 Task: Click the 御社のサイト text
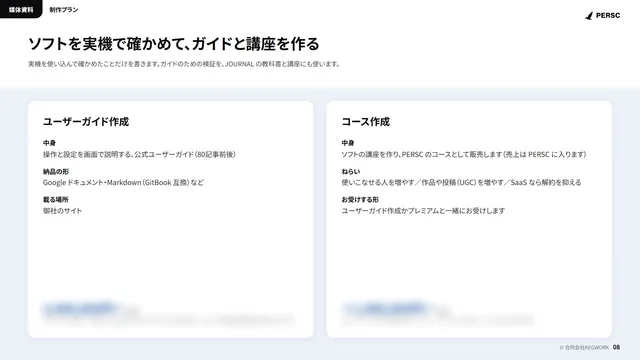[62, 211]
